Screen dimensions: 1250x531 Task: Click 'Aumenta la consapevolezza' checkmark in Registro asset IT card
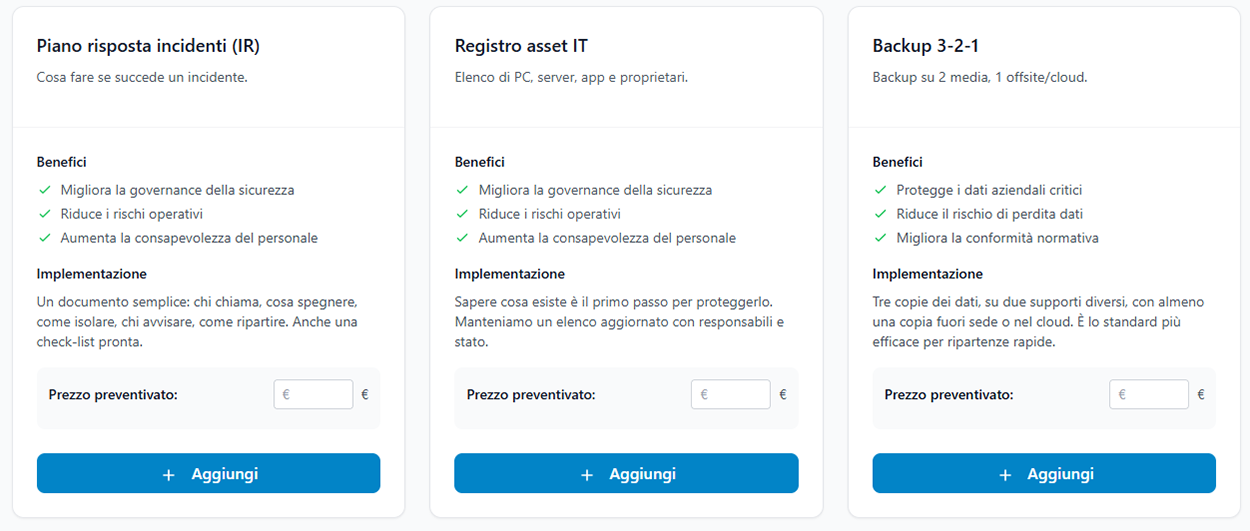462,238
